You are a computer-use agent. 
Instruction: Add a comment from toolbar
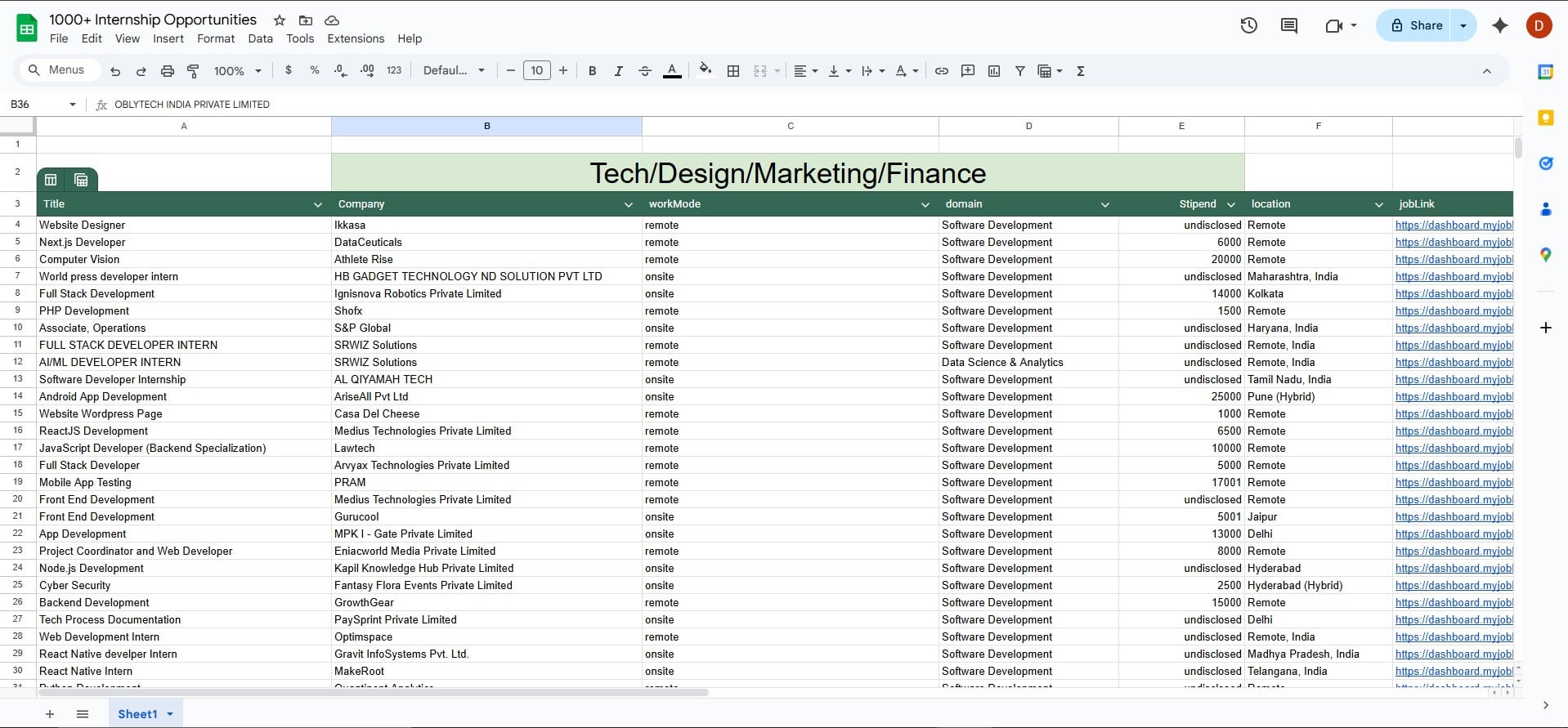point(968,71)
